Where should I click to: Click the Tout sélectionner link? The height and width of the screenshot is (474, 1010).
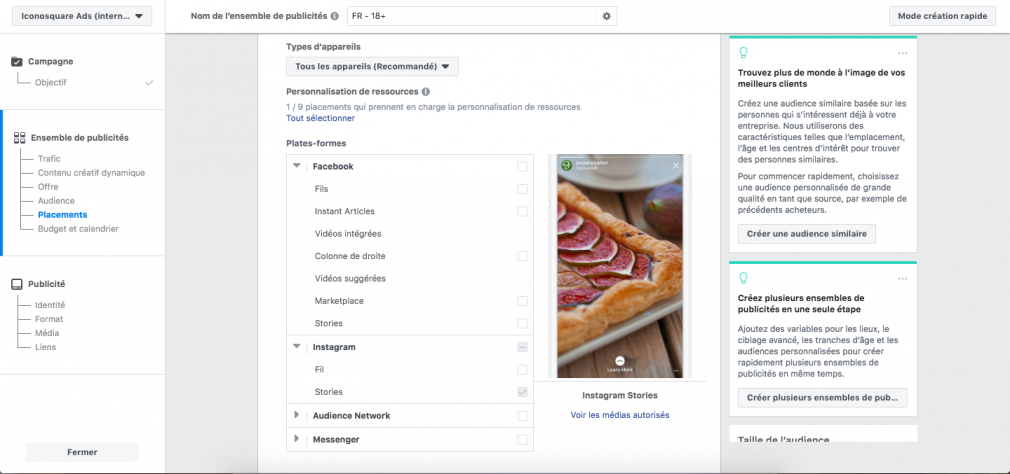pyautogui.click(x=320, y=118)
